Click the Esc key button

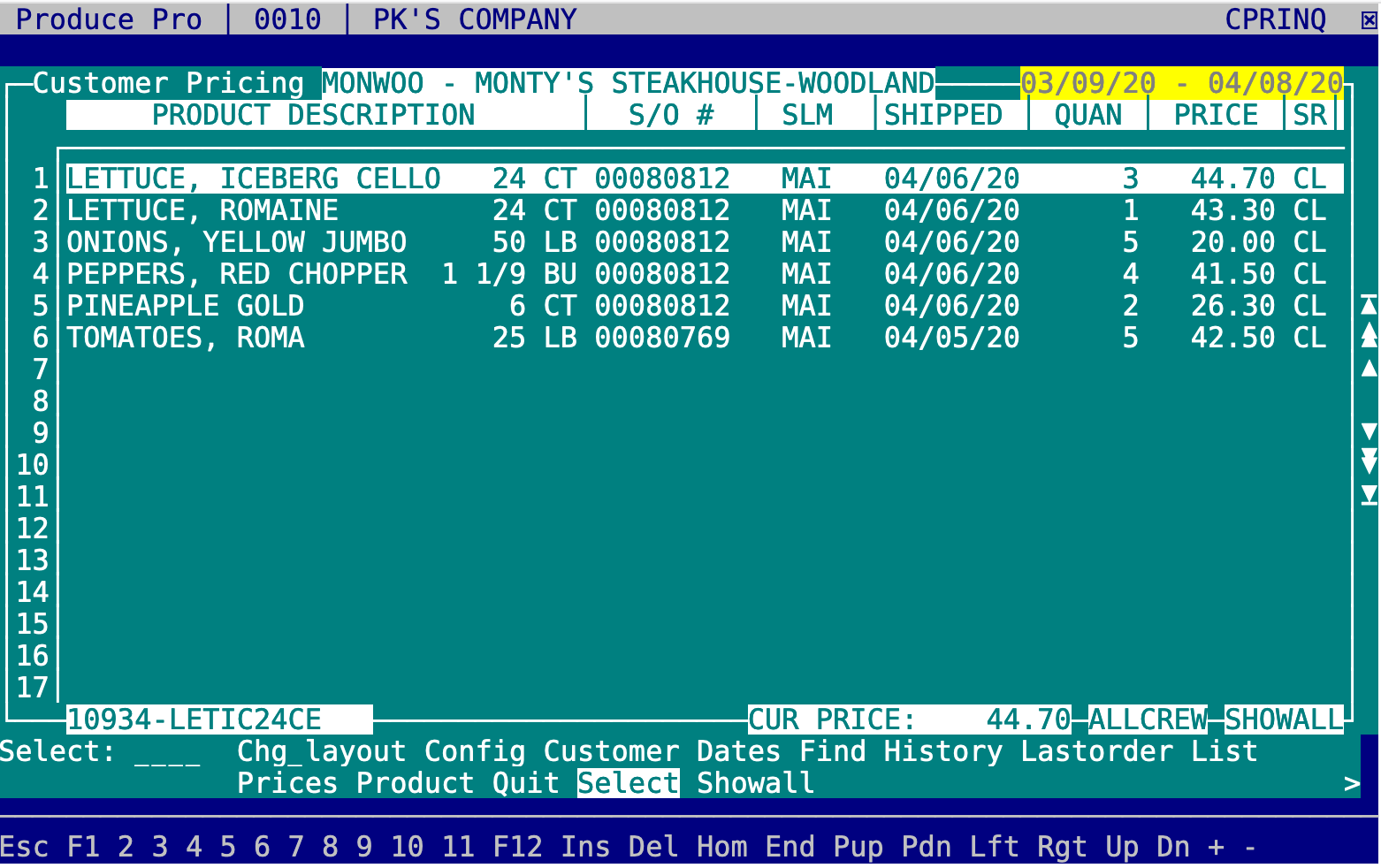tap(25, 847)
